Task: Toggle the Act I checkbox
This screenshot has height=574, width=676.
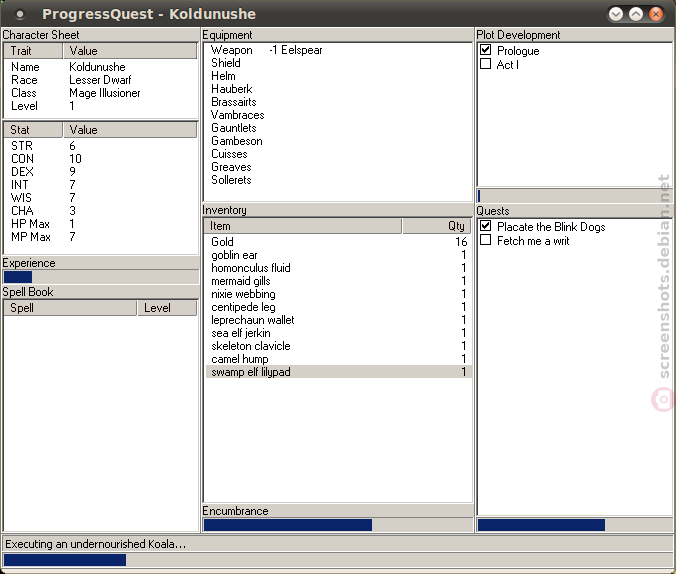Action: pos(485,64)
